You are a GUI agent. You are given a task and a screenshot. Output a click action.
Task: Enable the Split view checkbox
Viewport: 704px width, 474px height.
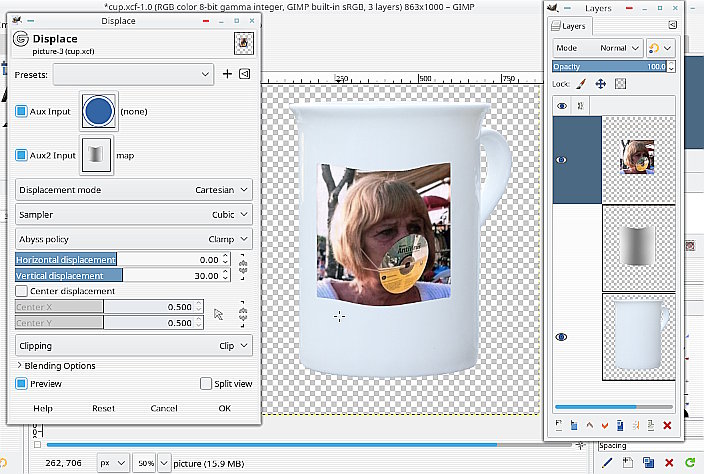click(x=206, y=383)
